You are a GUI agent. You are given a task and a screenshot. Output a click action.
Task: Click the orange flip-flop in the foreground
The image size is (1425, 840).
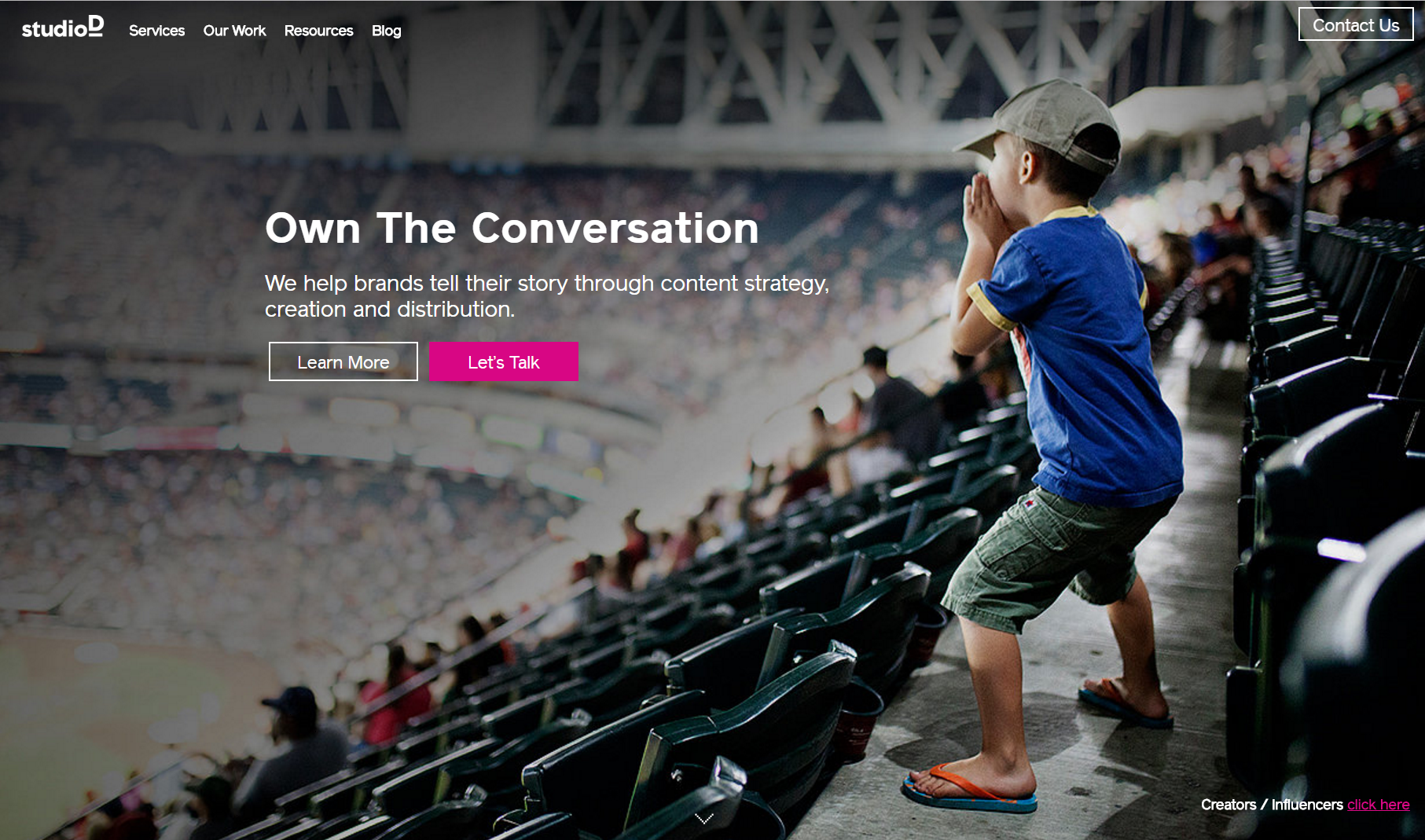click(969, 789)
